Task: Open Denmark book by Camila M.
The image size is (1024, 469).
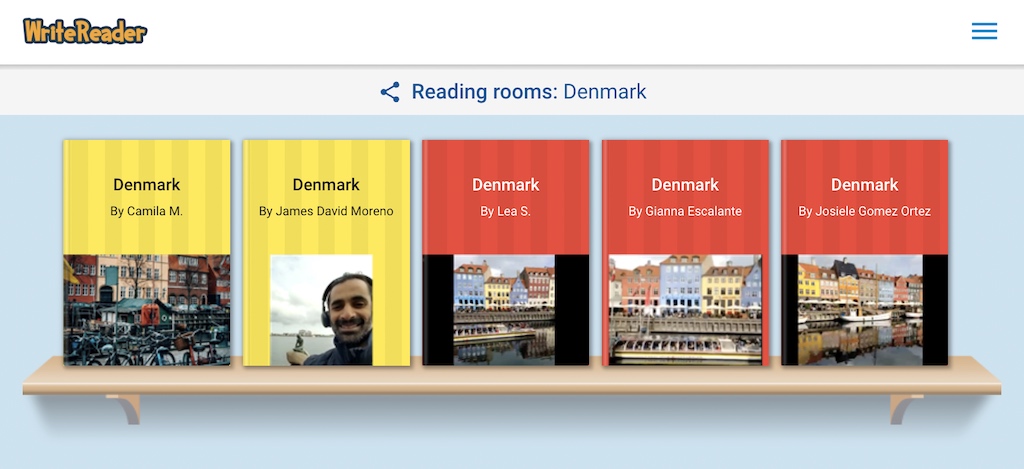Action: pos(147,253)
